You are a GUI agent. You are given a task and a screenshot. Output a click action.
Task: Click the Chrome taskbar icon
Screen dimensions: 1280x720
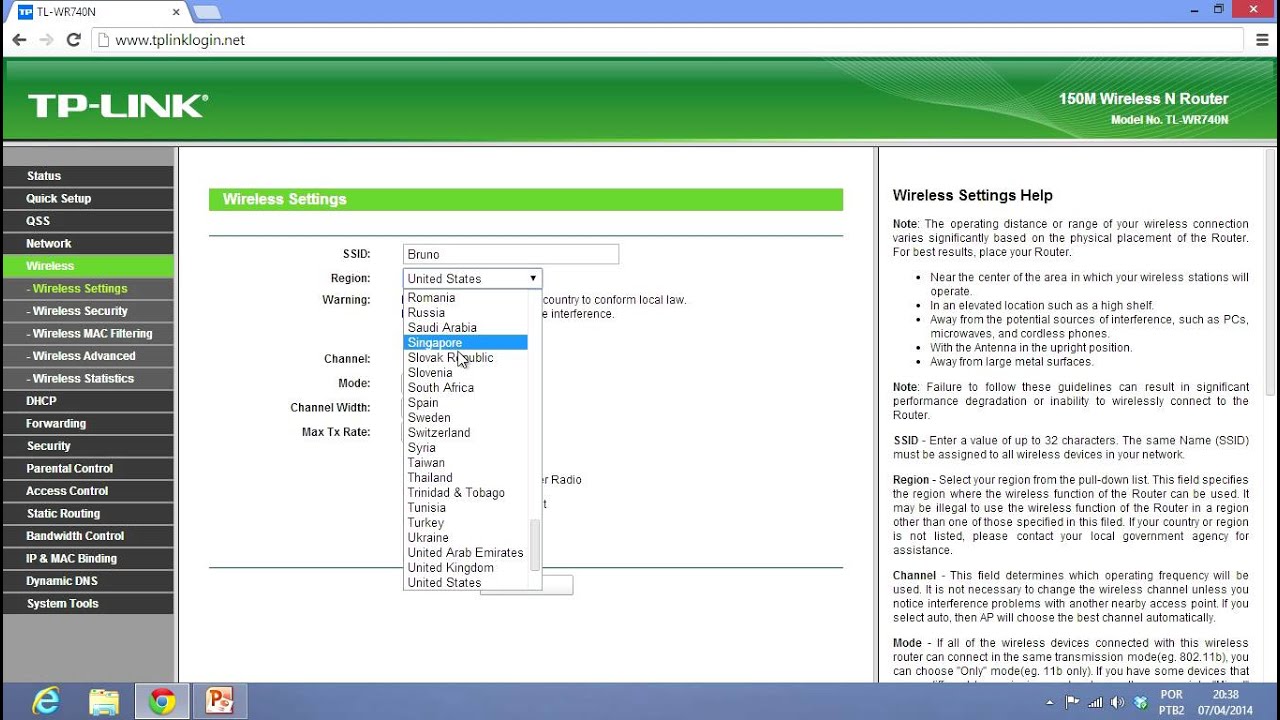pyautogui.click(x=162, y=701)
